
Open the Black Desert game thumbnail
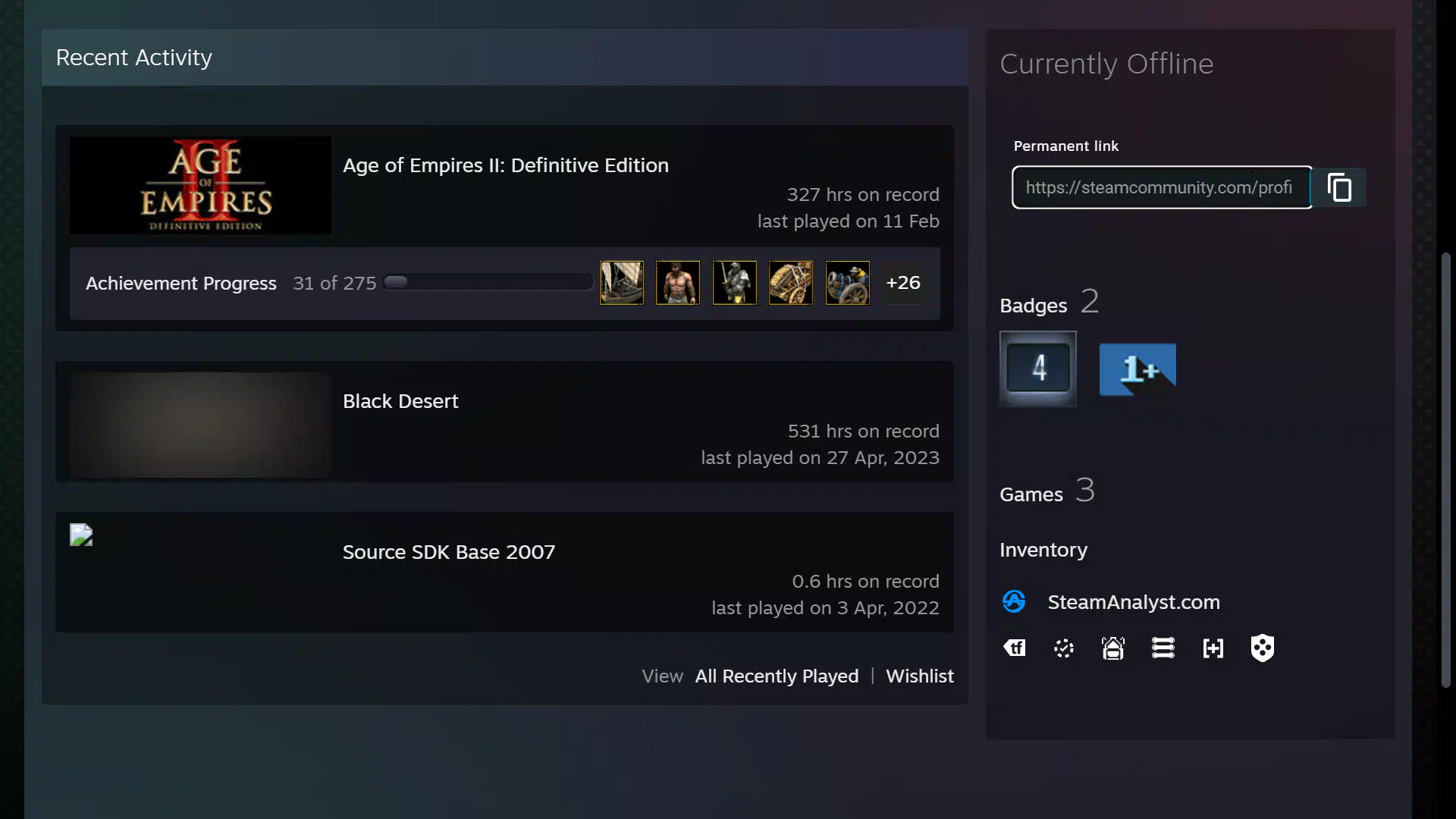(201, 425)
